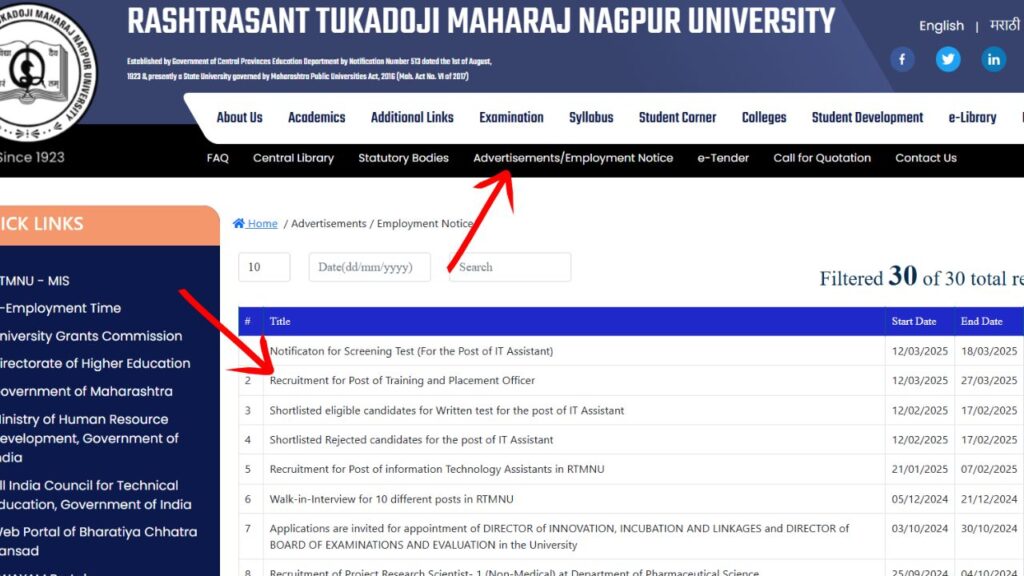Open the e-Employment Time quick link
The width and height of the screenshot is (1024, 576).
coord(61,308)
